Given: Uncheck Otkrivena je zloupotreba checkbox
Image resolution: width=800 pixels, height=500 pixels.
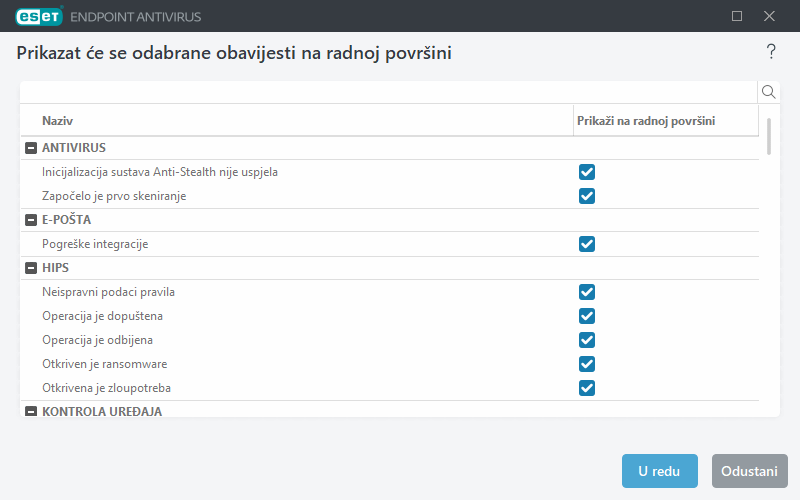Looking at the screenshot, I should click(587, 388).
